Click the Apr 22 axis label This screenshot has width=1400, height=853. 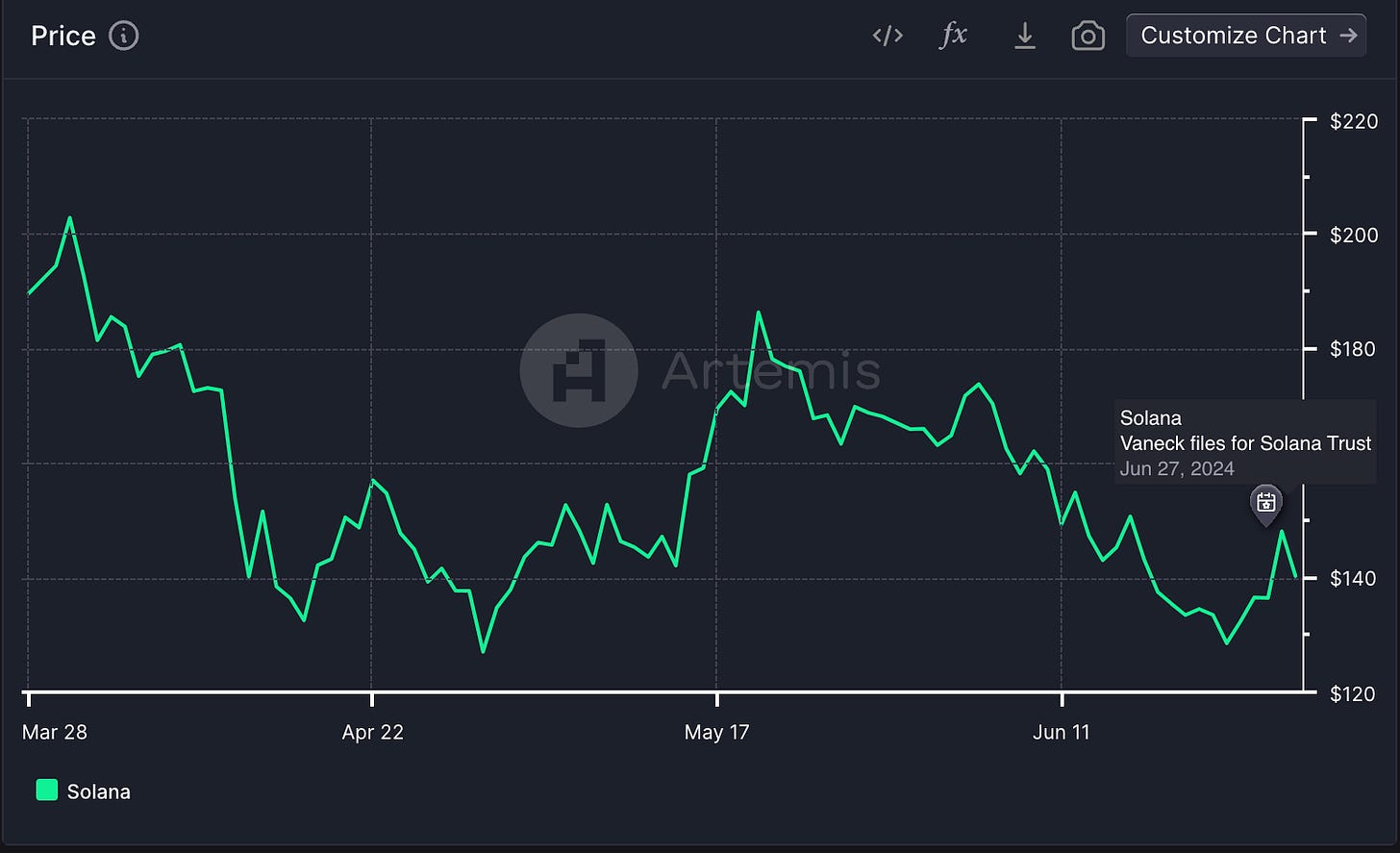[x=373, y=732]
